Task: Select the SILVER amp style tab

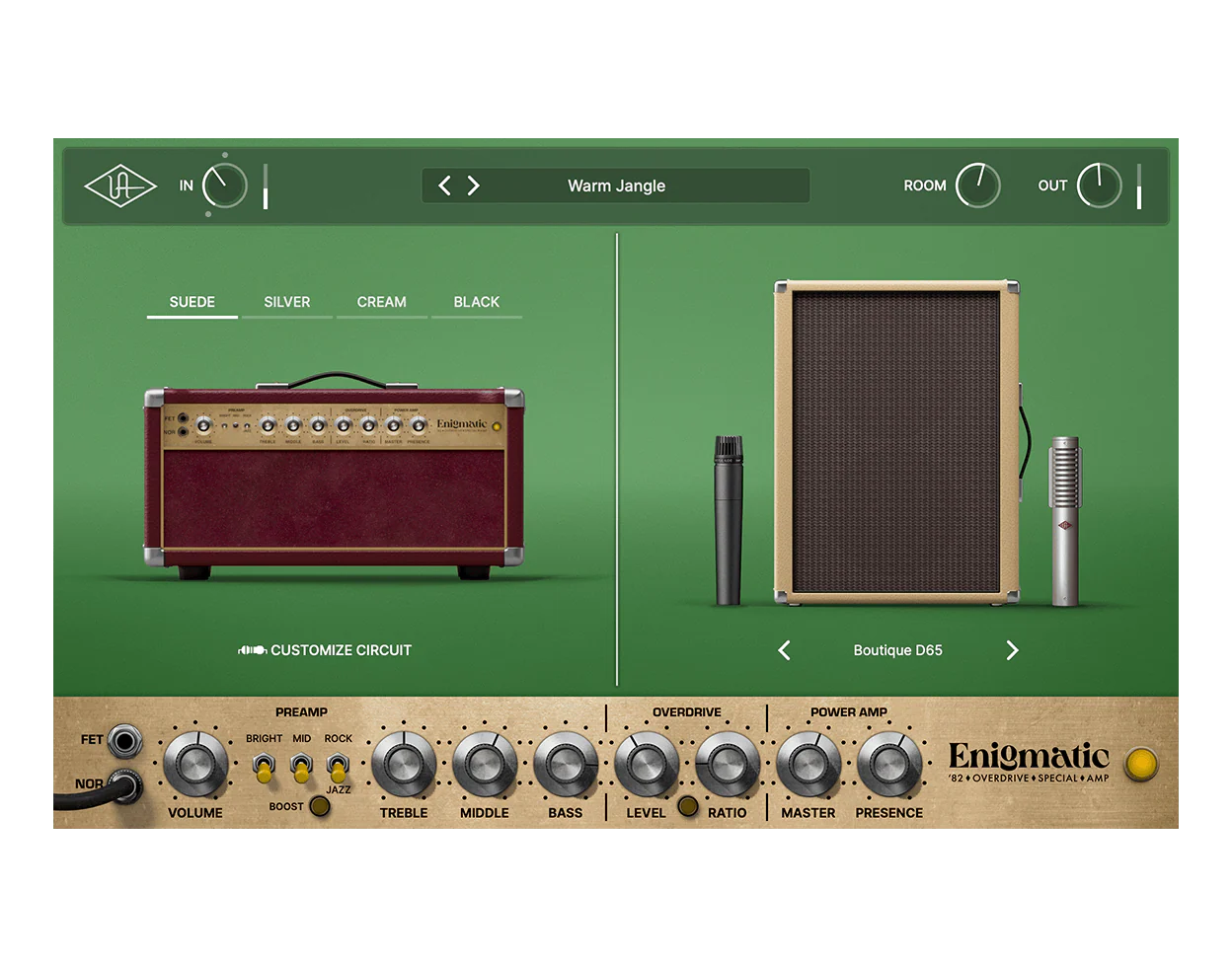Action: [287, 302]
